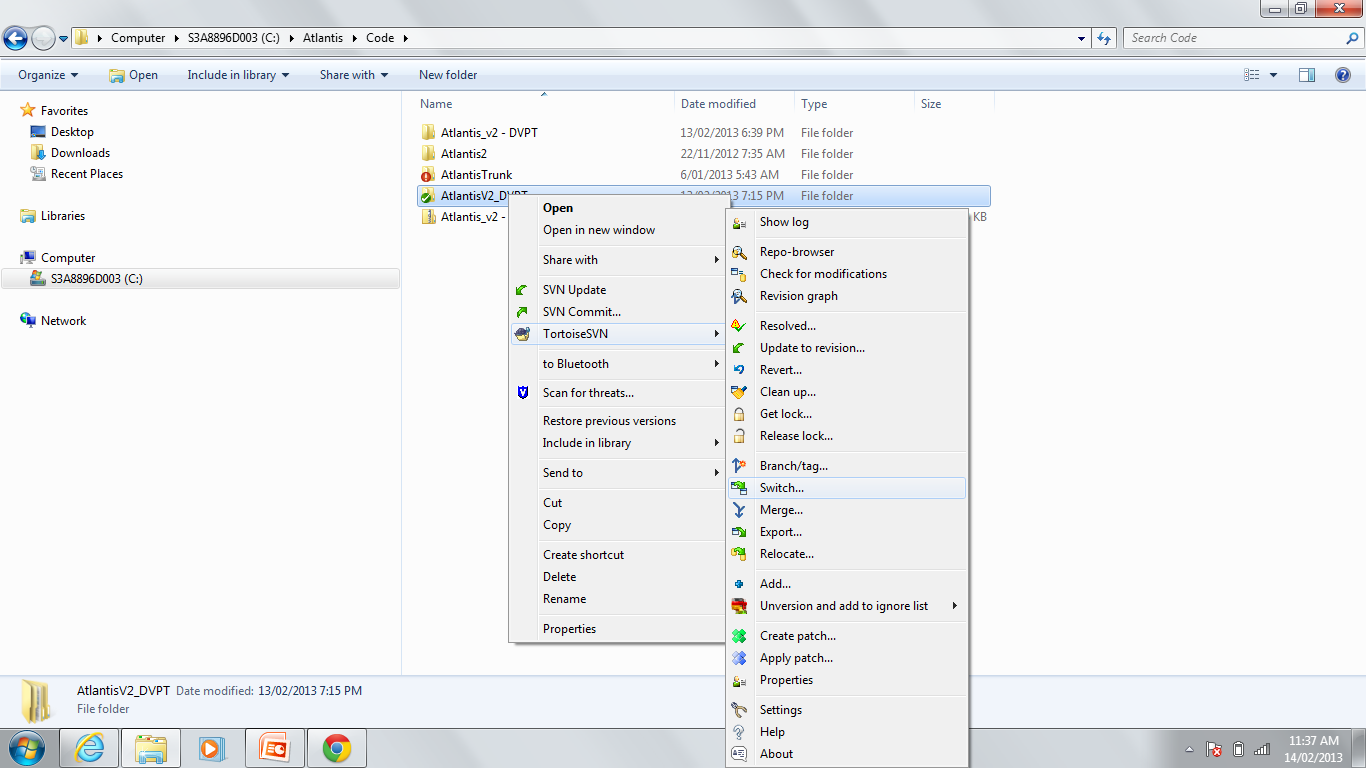
Task: Click the Clean up broom icon
Action: [739, 392]
